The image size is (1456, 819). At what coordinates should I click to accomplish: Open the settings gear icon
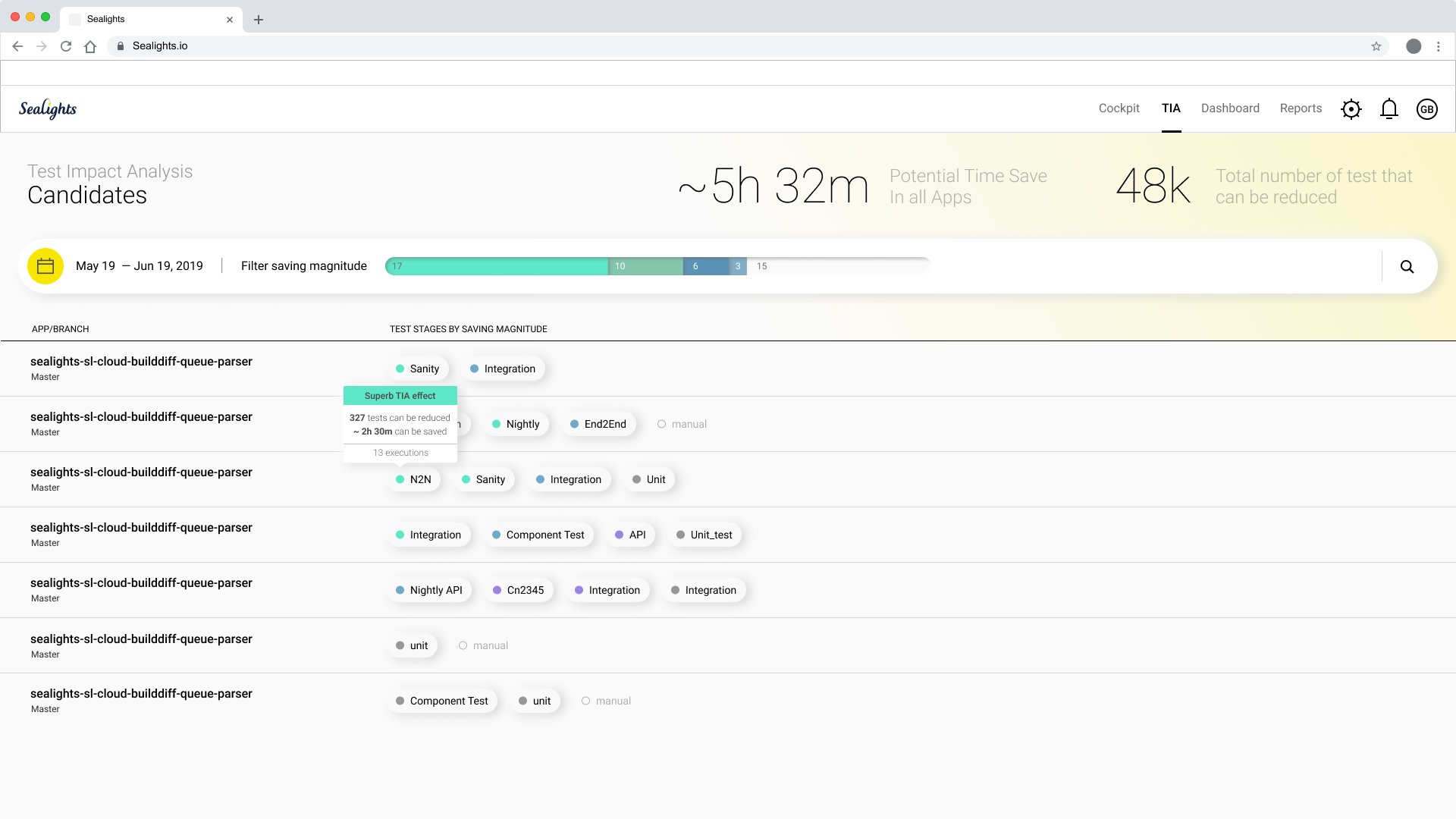click(x=1351, y=109)
